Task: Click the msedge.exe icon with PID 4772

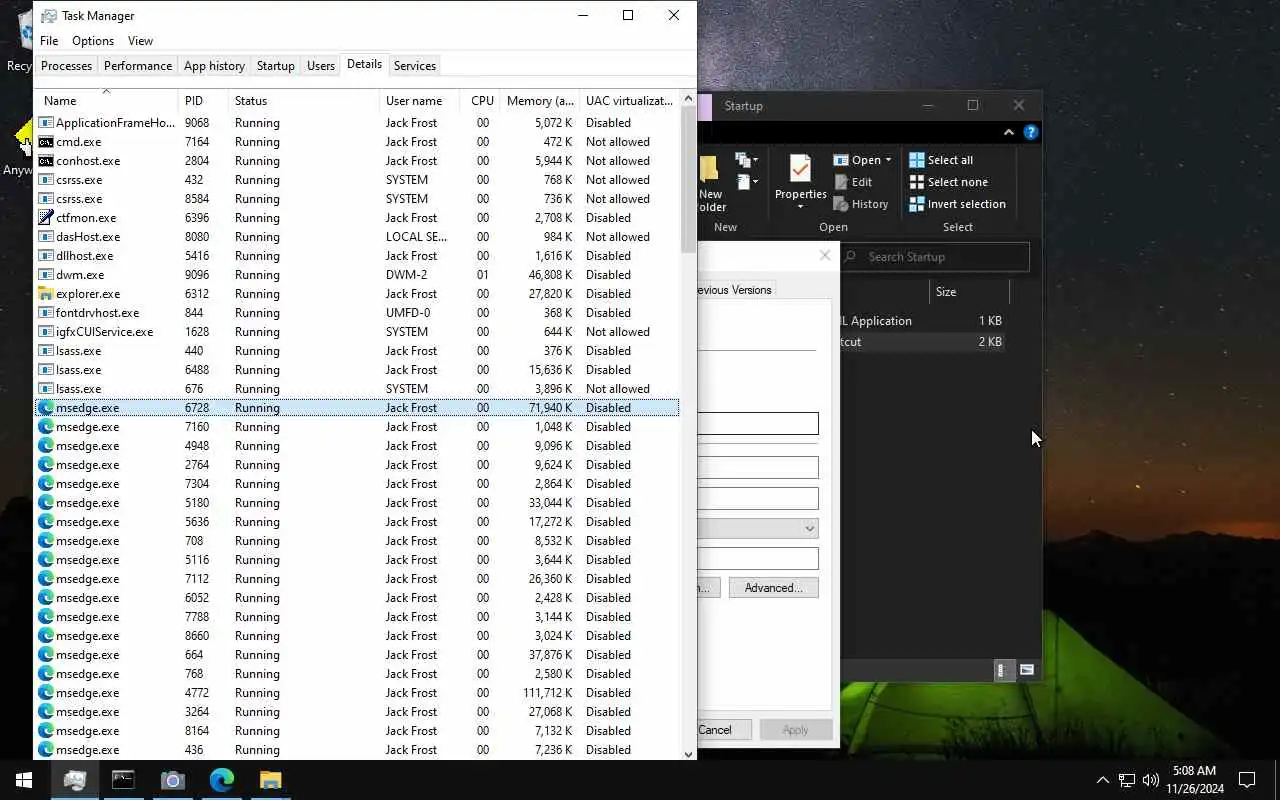Action: (x=46, y=693)
